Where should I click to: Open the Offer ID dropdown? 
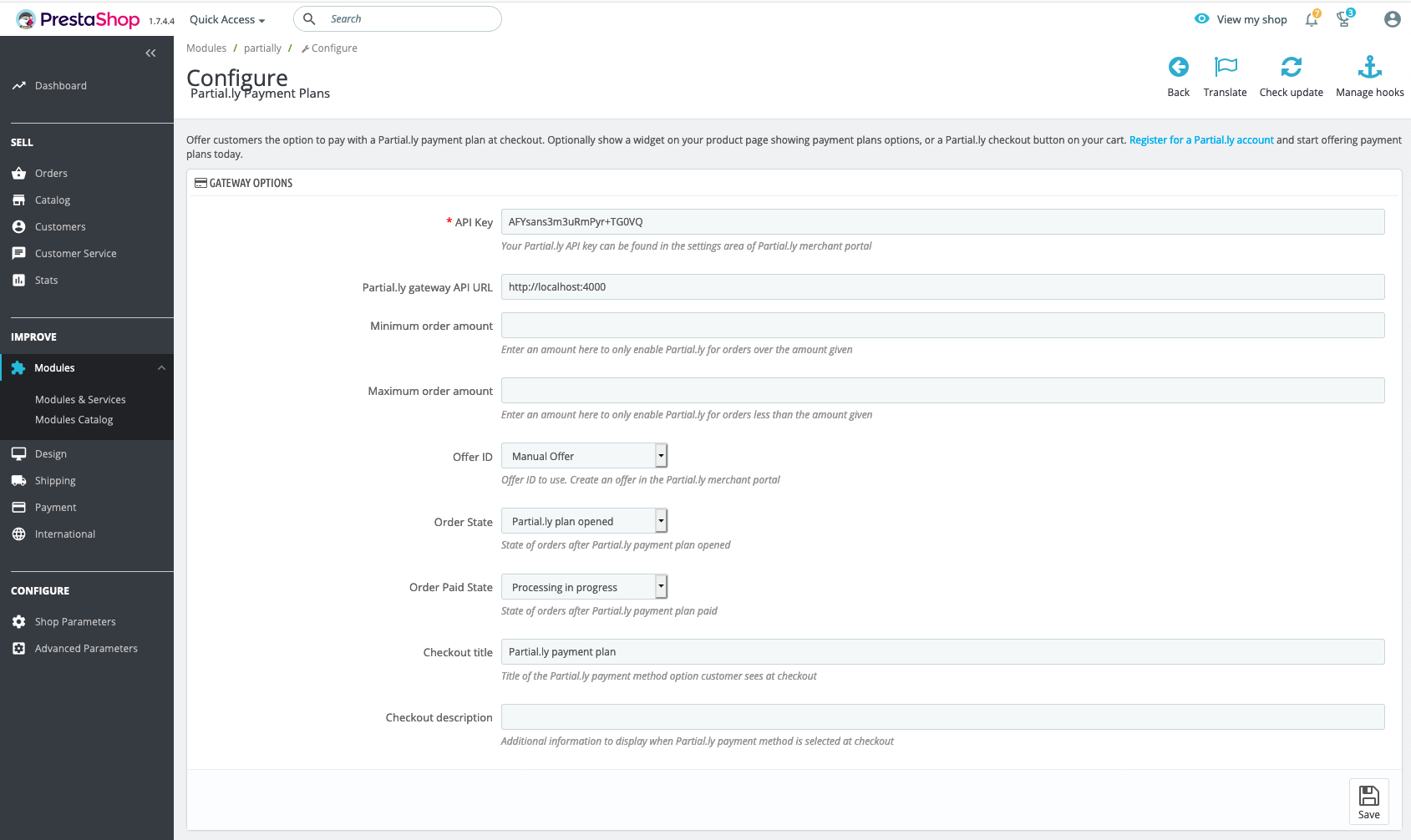coord(584,456)
